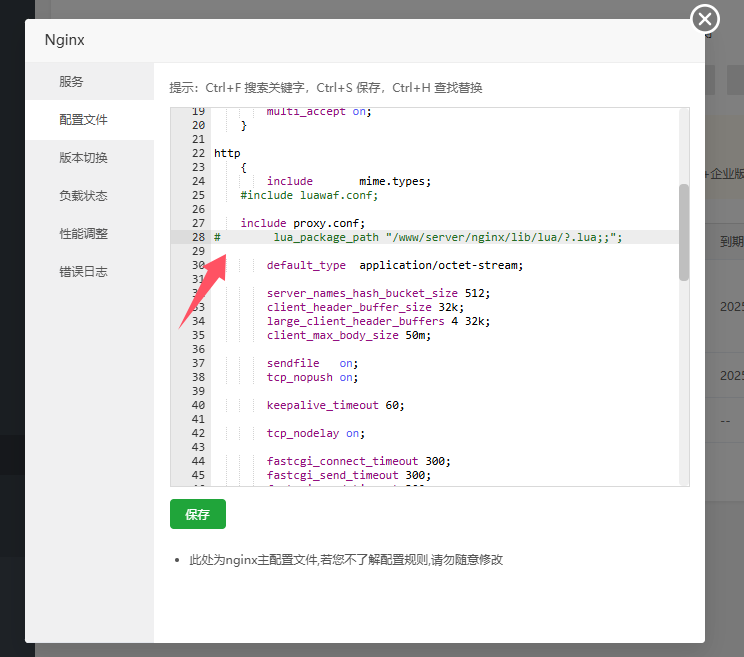Screen dimensions: 744x657
Task: Click '#include luawaf.conf;' line
Action: coord(309,195)
